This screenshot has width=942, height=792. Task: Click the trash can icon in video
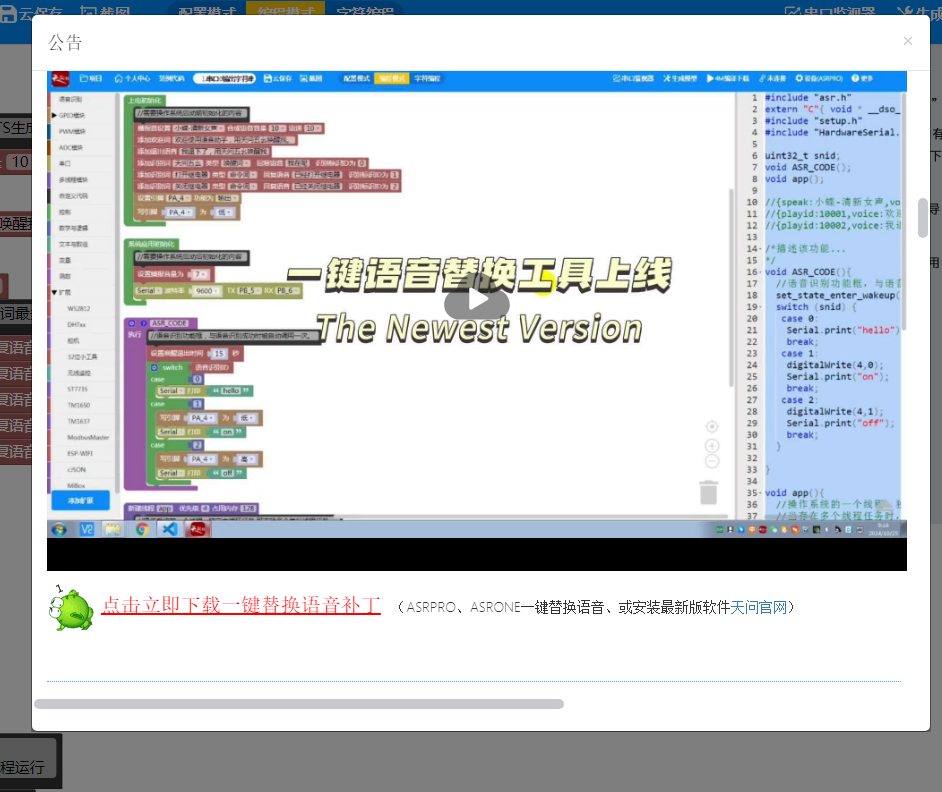709,492
